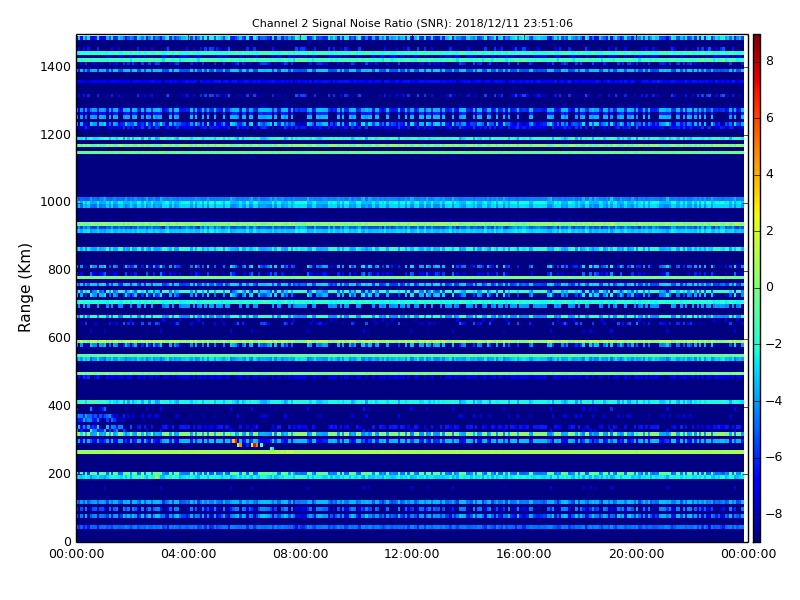Click the 1200 range tick label
Viewport: 800px width, 600px height.
56,135
